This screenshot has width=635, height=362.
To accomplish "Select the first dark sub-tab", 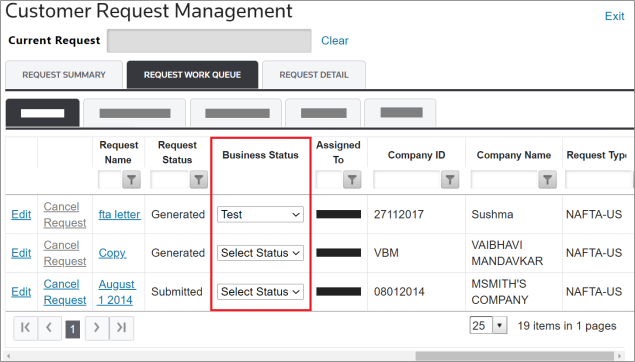I will (x=43, y=113).
